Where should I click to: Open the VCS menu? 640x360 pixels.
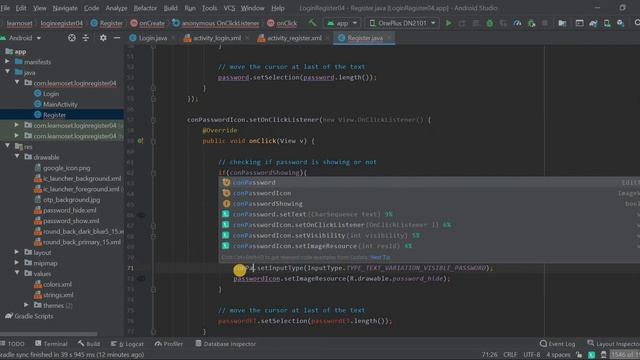229,8
